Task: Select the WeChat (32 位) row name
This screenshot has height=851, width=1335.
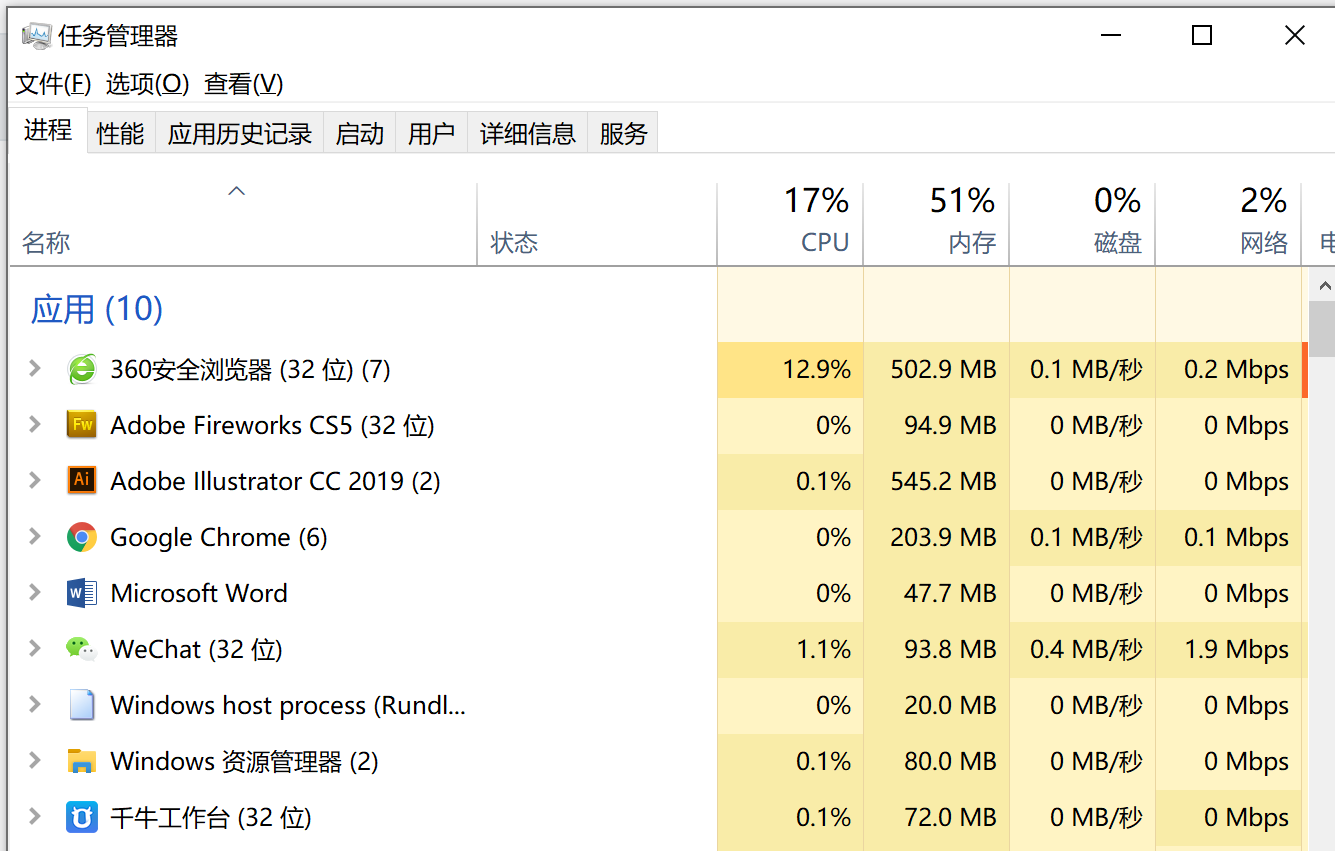Action: [x=196, y=649]
